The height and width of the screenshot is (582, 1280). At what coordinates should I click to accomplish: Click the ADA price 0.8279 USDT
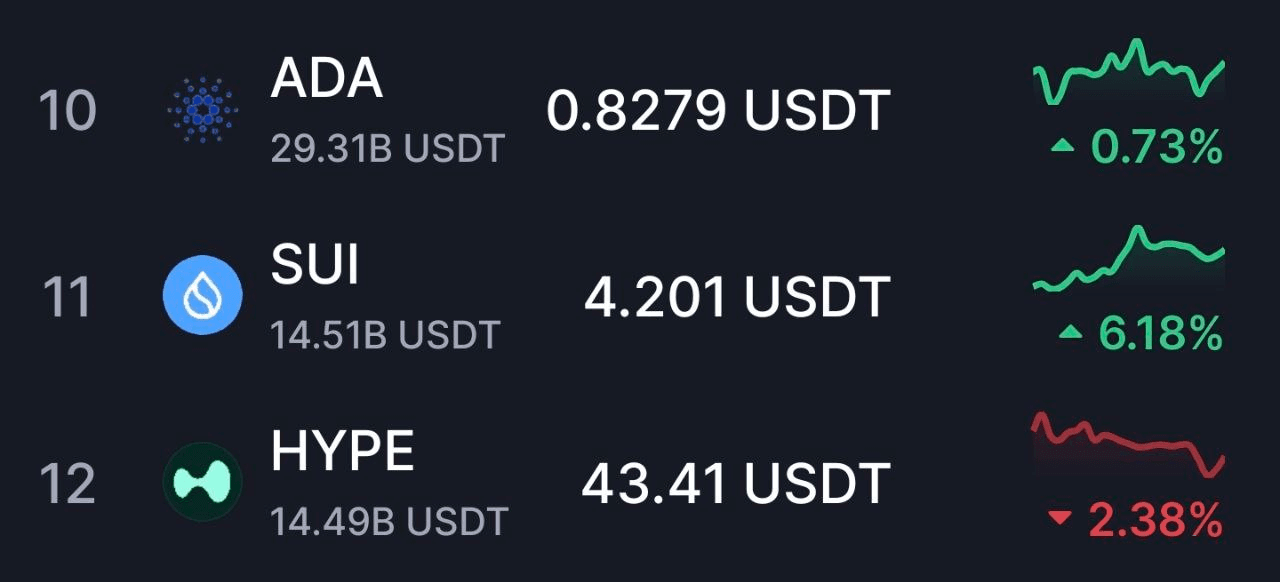coord(718,111)
